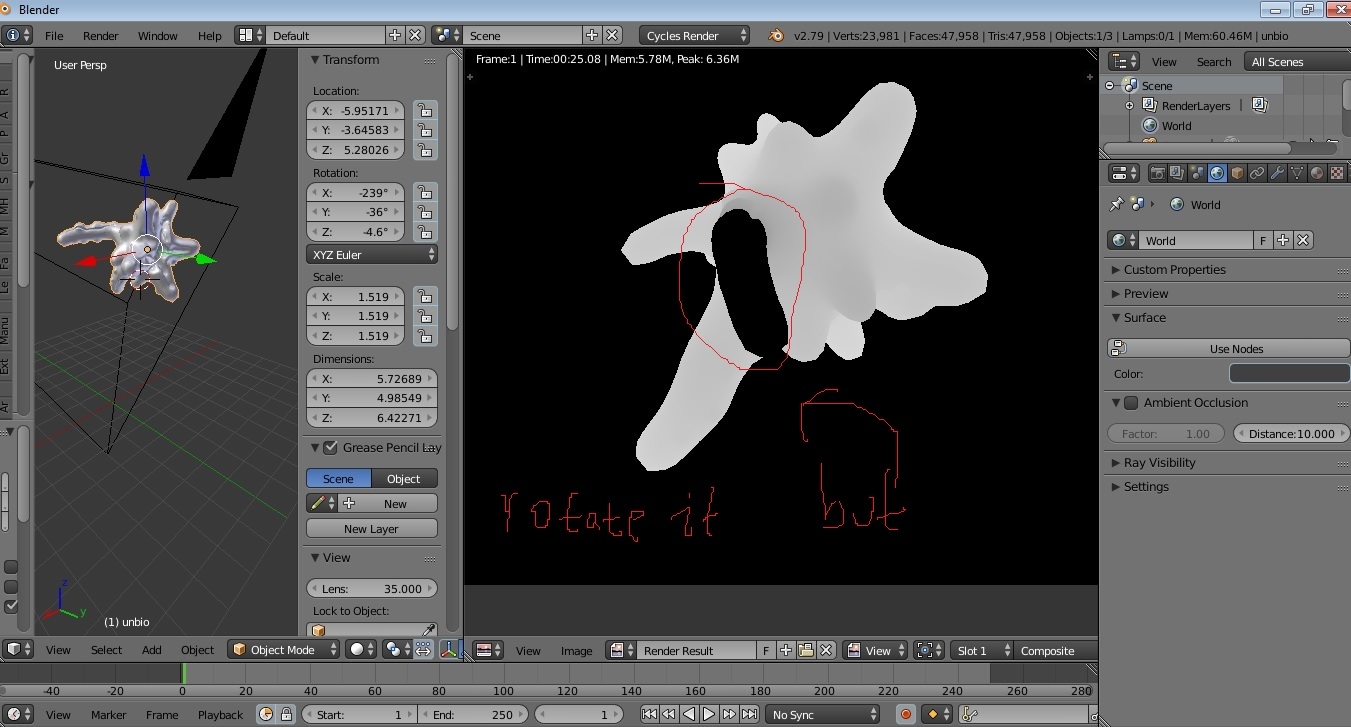Switch to the Object properties cube tab
Image resolution: width=1351 pixels, height=727 pixels.
click(1237, 173)
